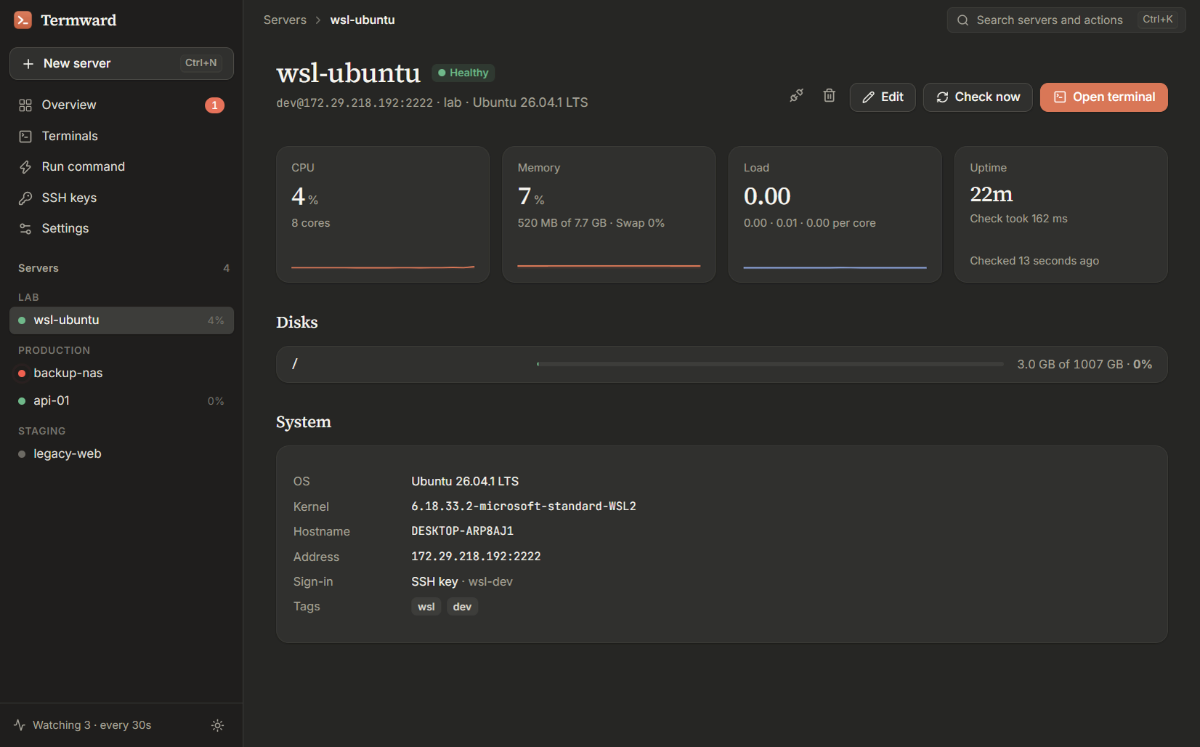Click the wsl tag chip

tap(426, 607)
